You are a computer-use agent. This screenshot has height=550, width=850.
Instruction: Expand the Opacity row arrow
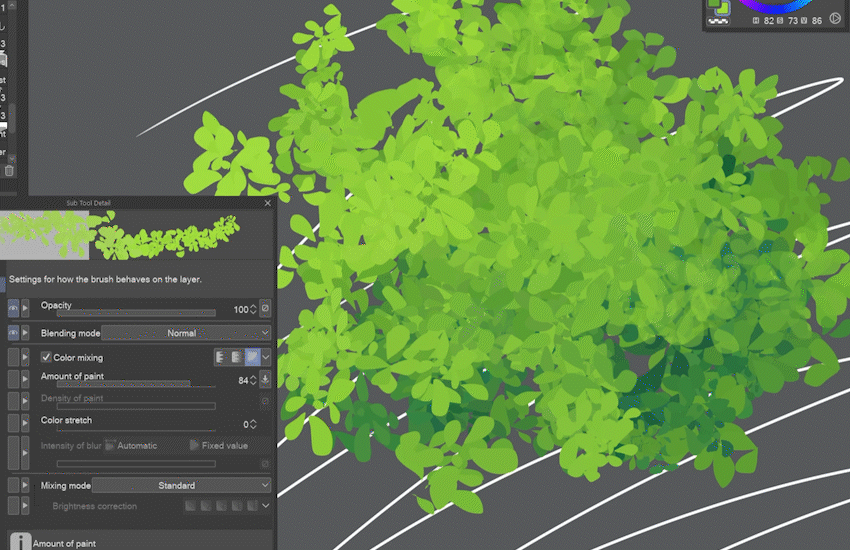pyautogui.click(x=25, y=308)
